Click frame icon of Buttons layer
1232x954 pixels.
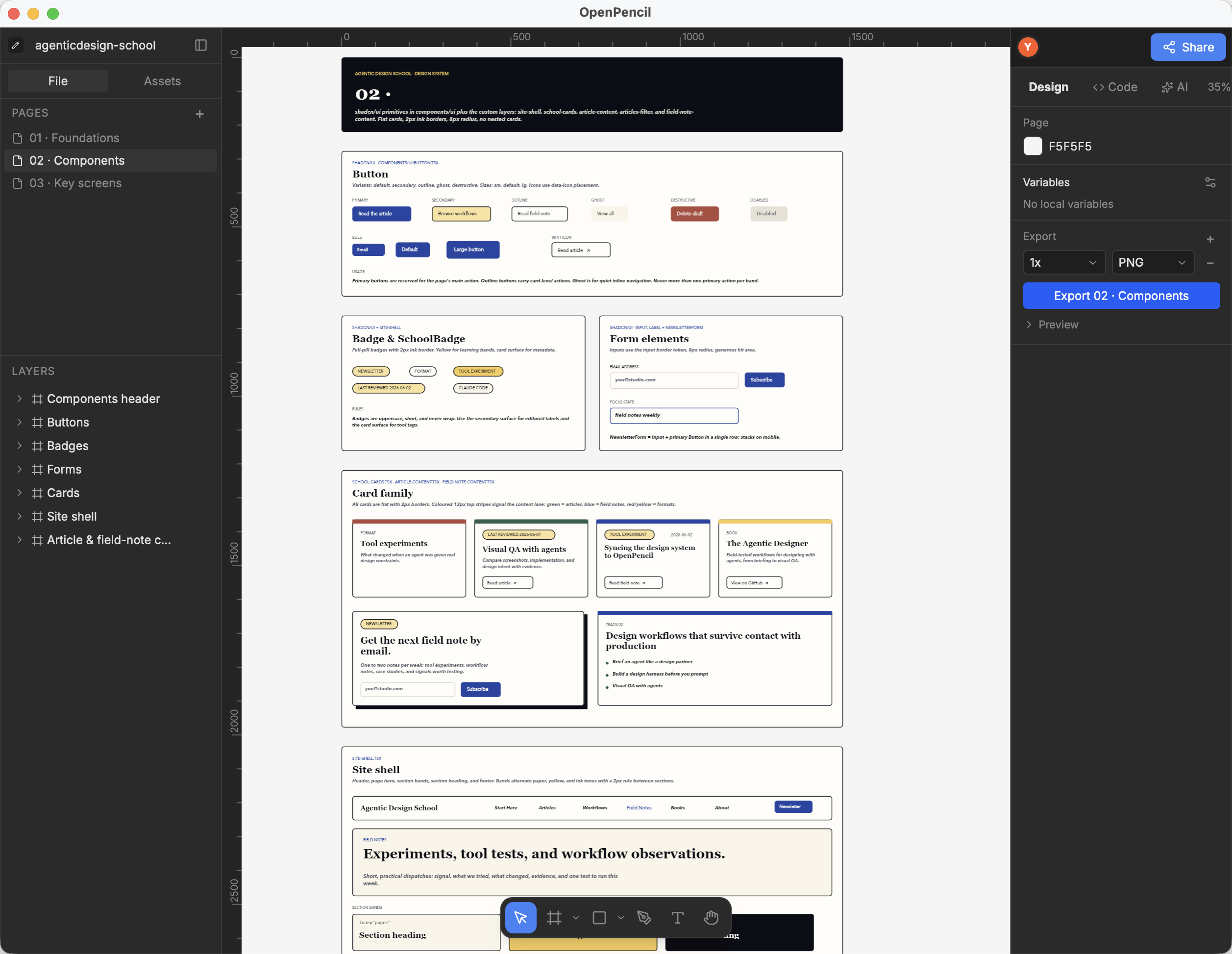pyautogui.click(x=37, y=423)
